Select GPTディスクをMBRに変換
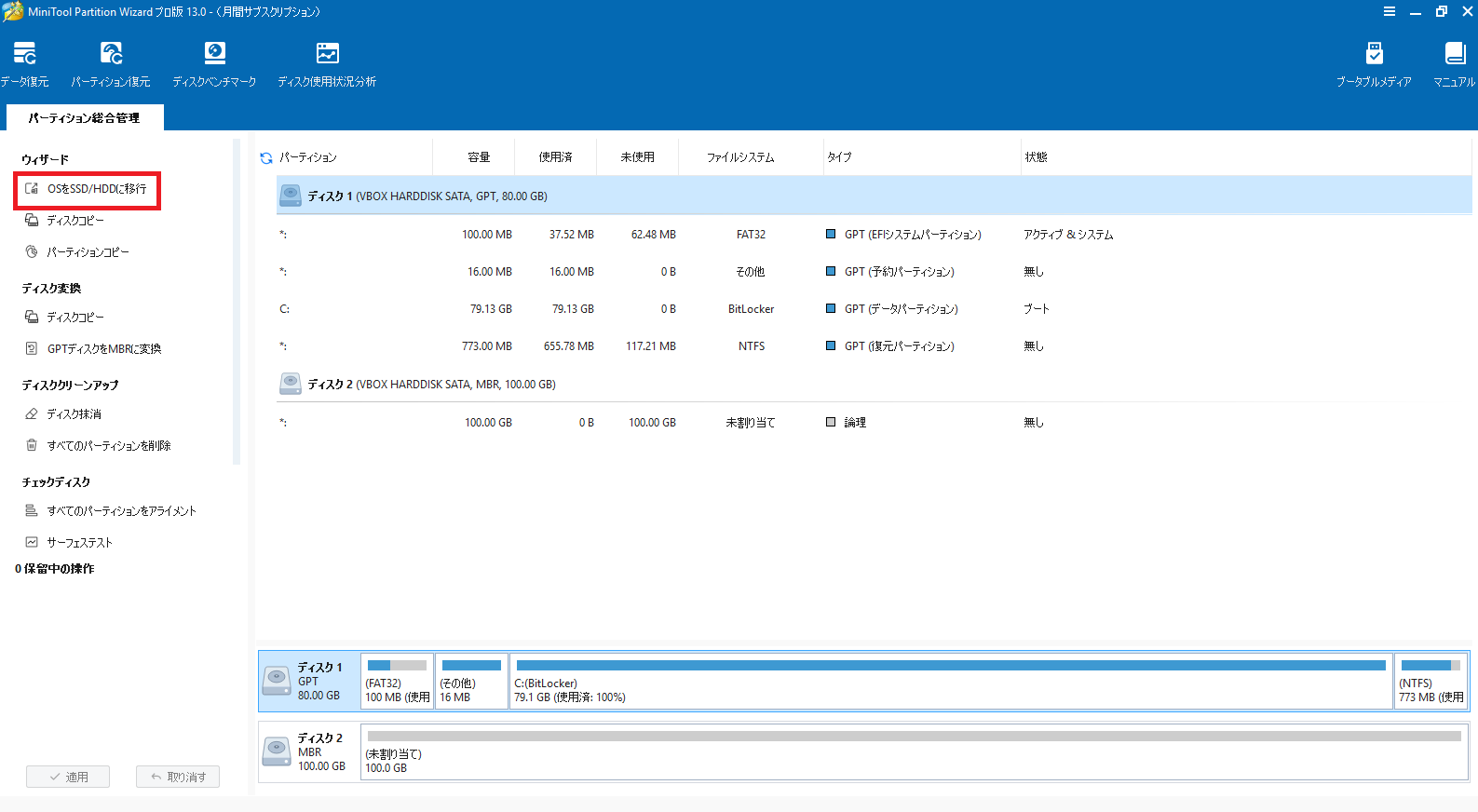This screenshot has height=812, width=1478. point(104,349)
